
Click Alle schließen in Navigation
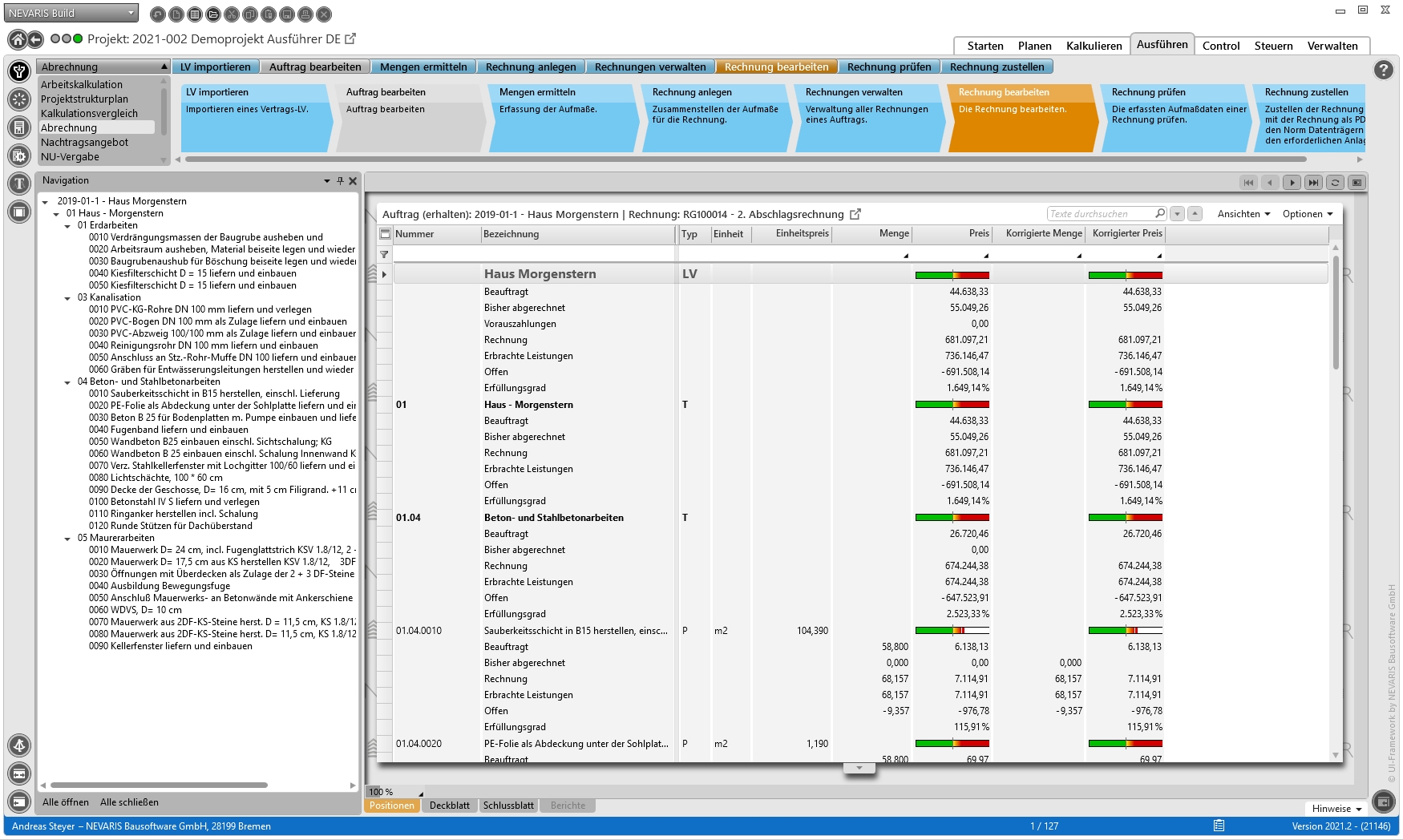(129, 802)
